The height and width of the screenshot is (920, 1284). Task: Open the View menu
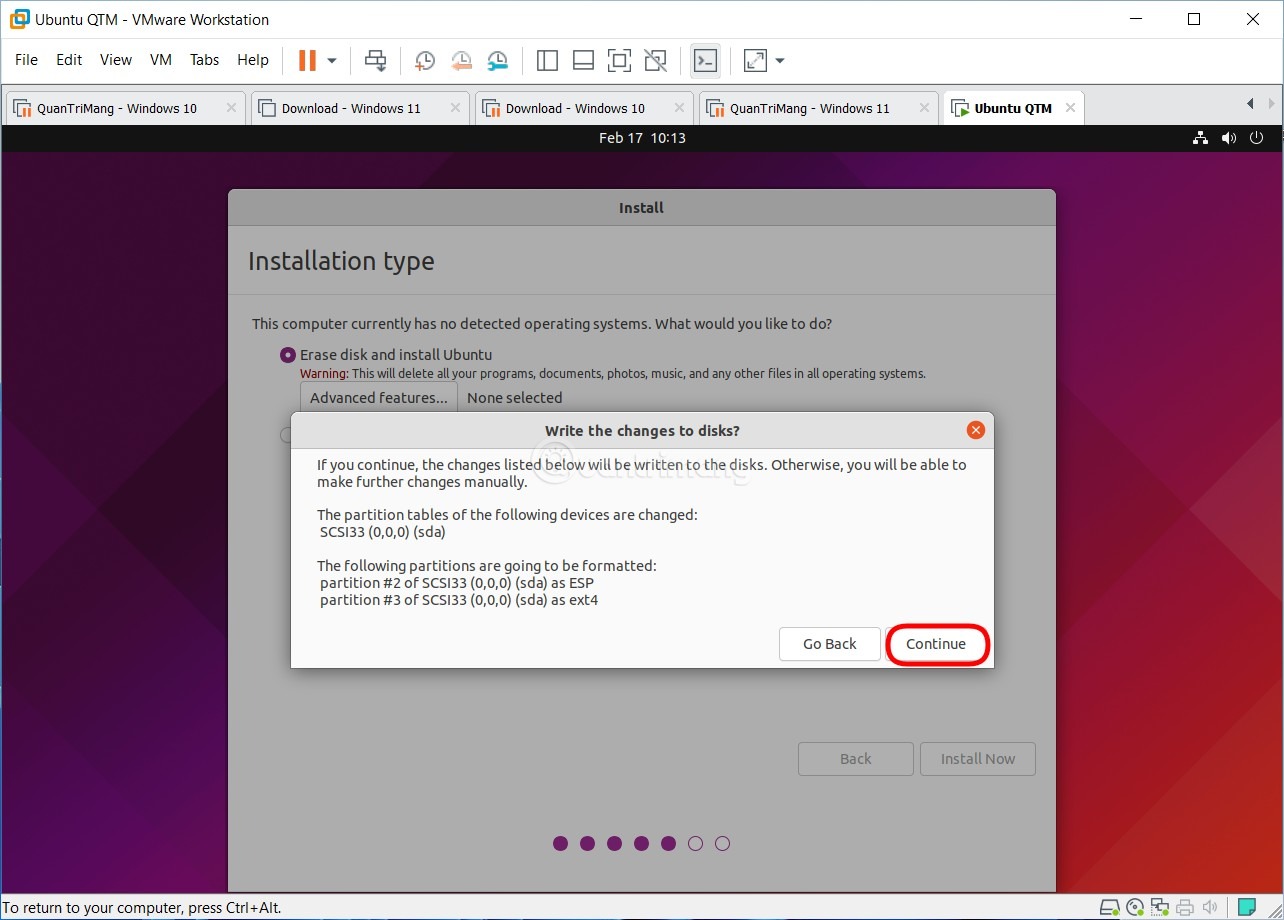point(116,60)
